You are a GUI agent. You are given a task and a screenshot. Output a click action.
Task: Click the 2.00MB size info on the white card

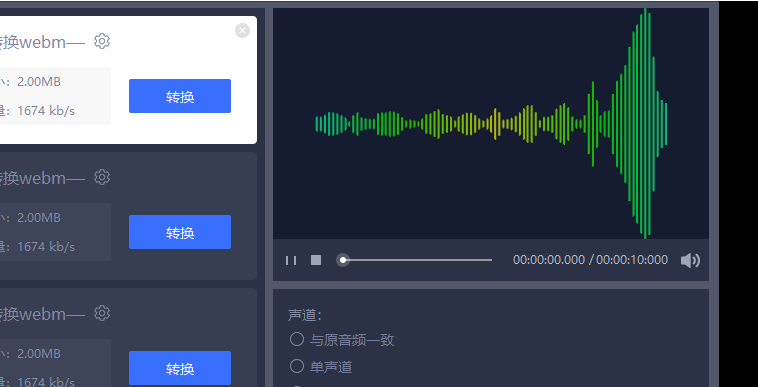(39, 82)
